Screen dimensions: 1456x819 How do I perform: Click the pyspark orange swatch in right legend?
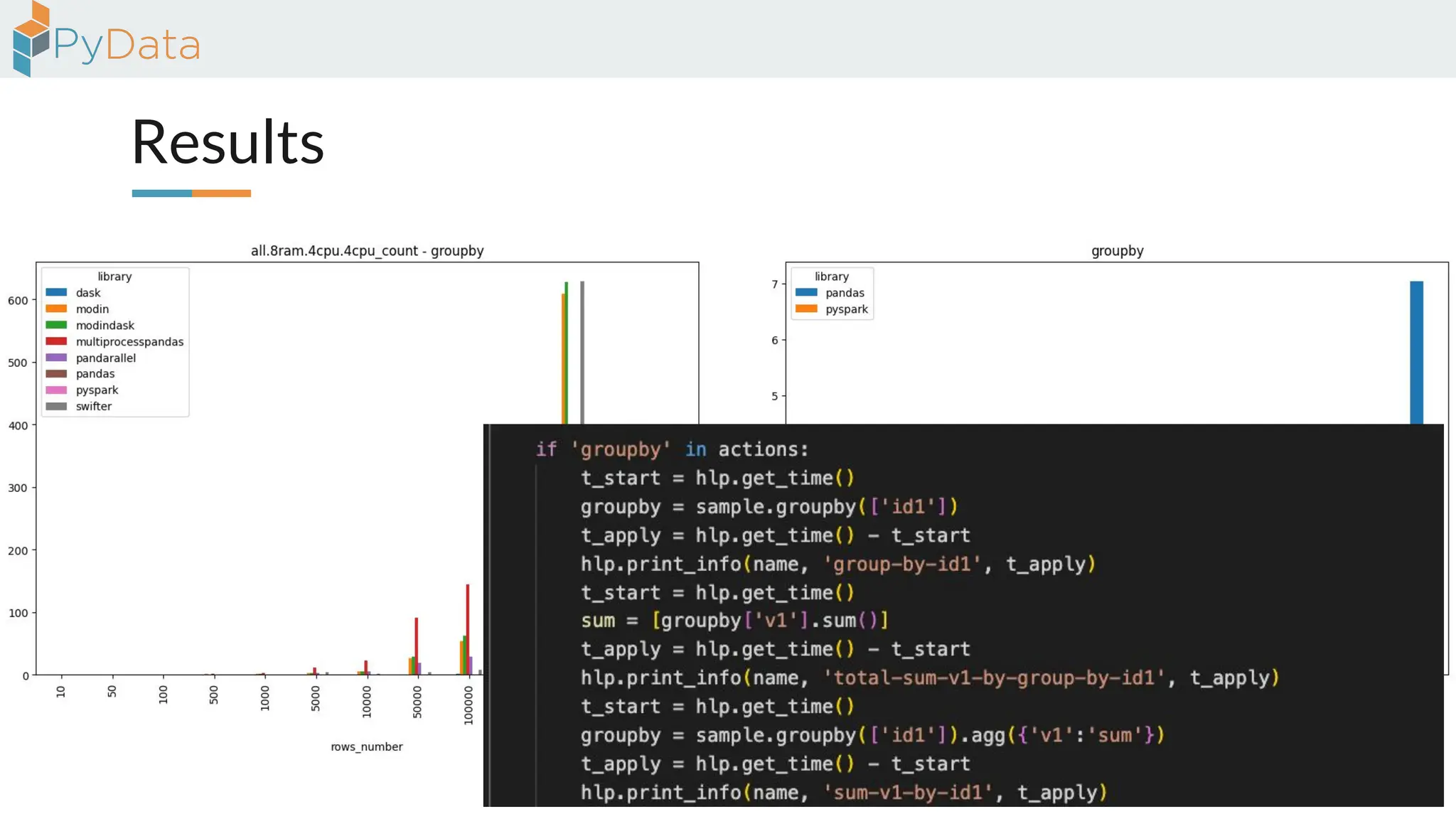pyautogui.click(x=806, y=309)
